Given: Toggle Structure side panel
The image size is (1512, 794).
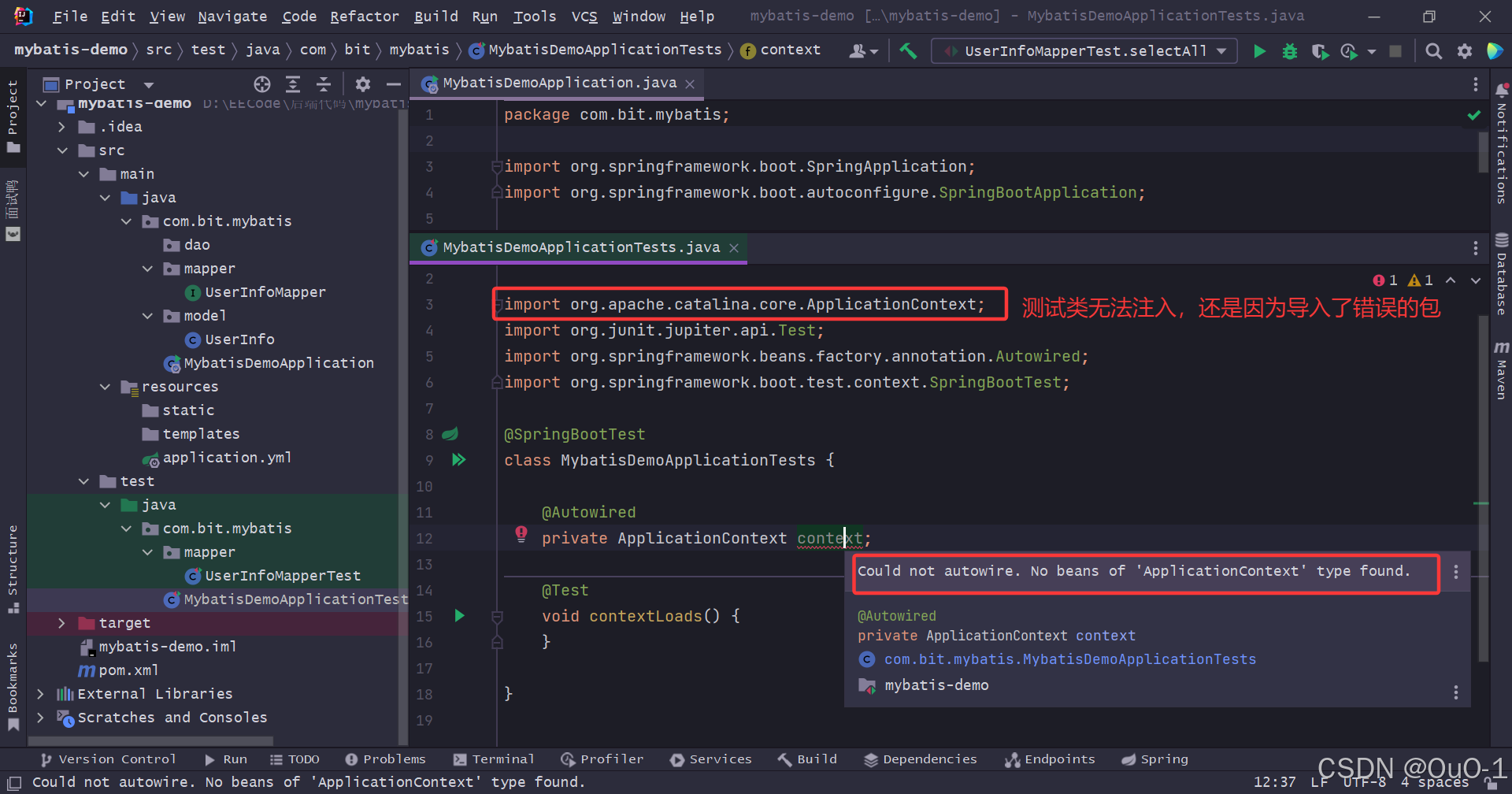Looking at the screenshot, I should pyautogui.click(x=13, y=569).
